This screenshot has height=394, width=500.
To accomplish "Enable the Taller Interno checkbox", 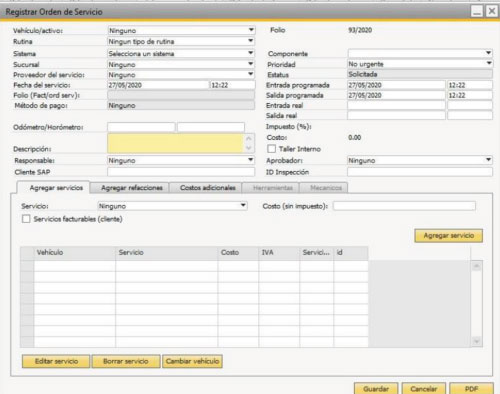I will point(272,149).
